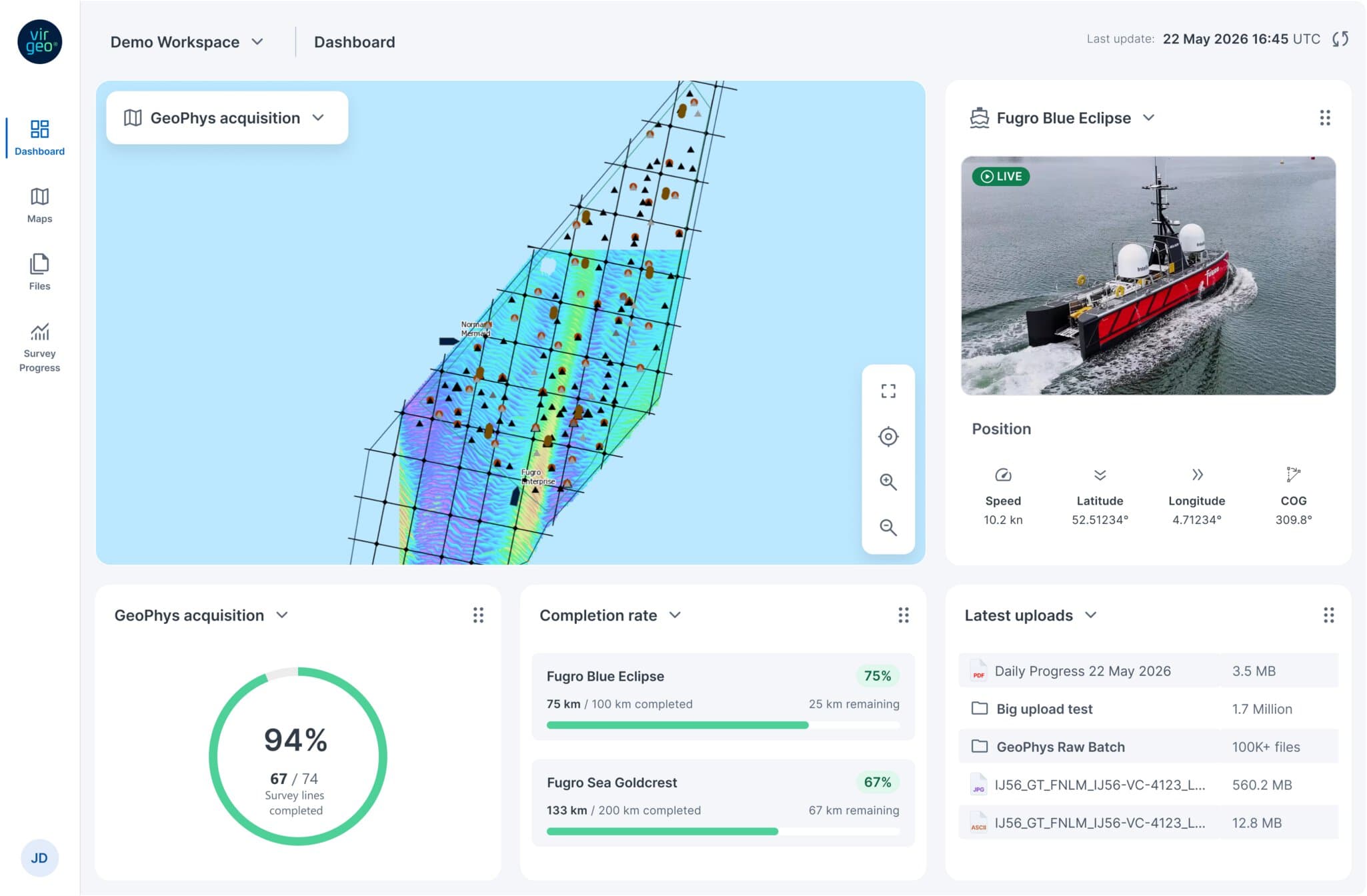
Task: Click Fugro Sea Goldcrest progress bar
Action: 723,831
